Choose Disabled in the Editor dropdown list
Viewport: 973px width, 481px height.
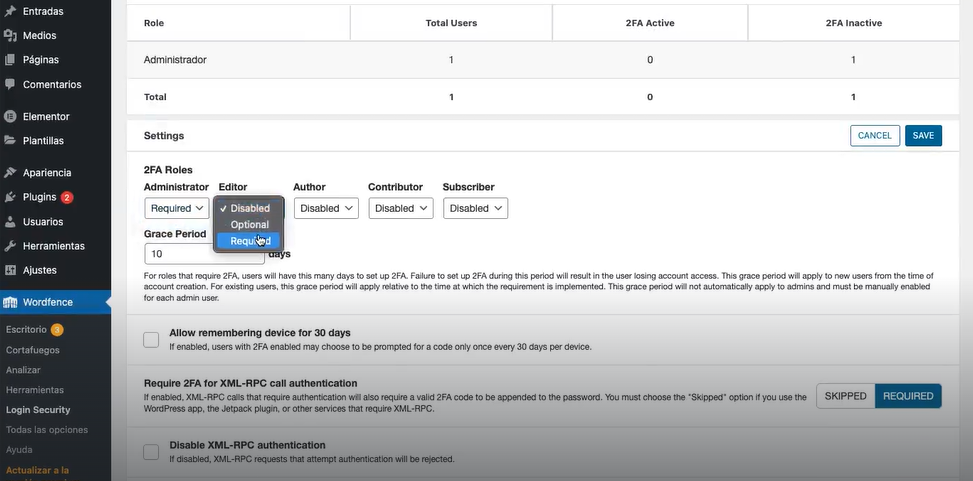click(x=249, y=209)
